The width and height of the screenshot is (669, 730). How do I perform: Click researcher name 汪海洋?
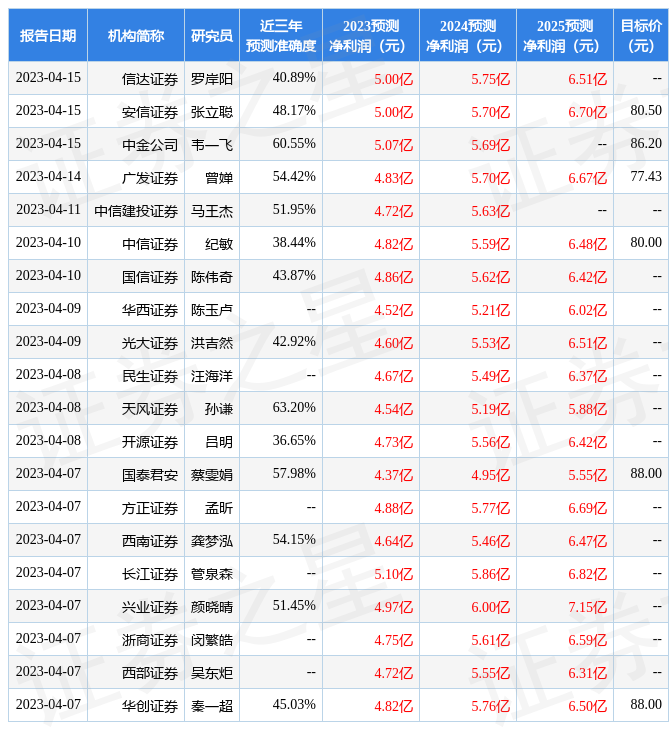coord(212,376)
